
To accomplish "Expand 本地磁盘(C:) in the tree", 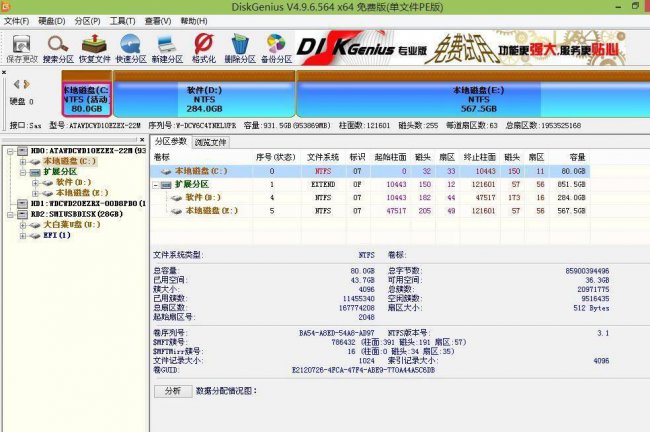I will (23, 162).
